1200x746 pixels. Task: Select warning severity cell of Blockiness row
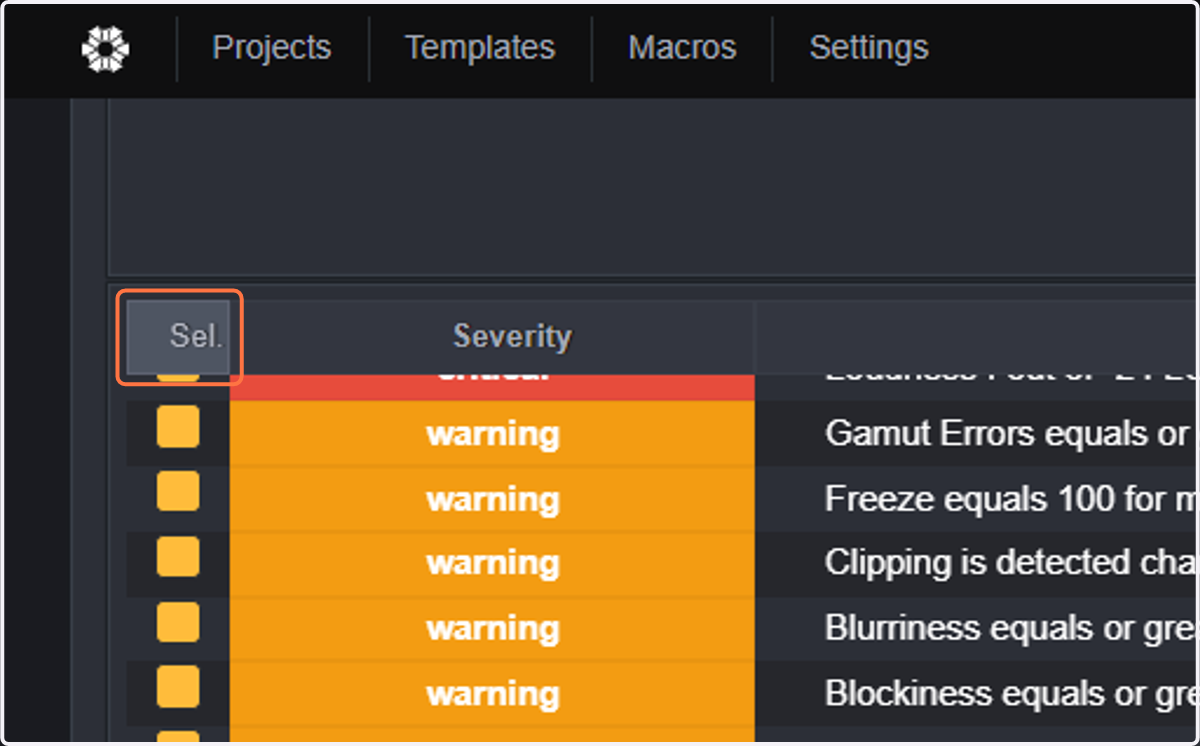tap(492, 694)
